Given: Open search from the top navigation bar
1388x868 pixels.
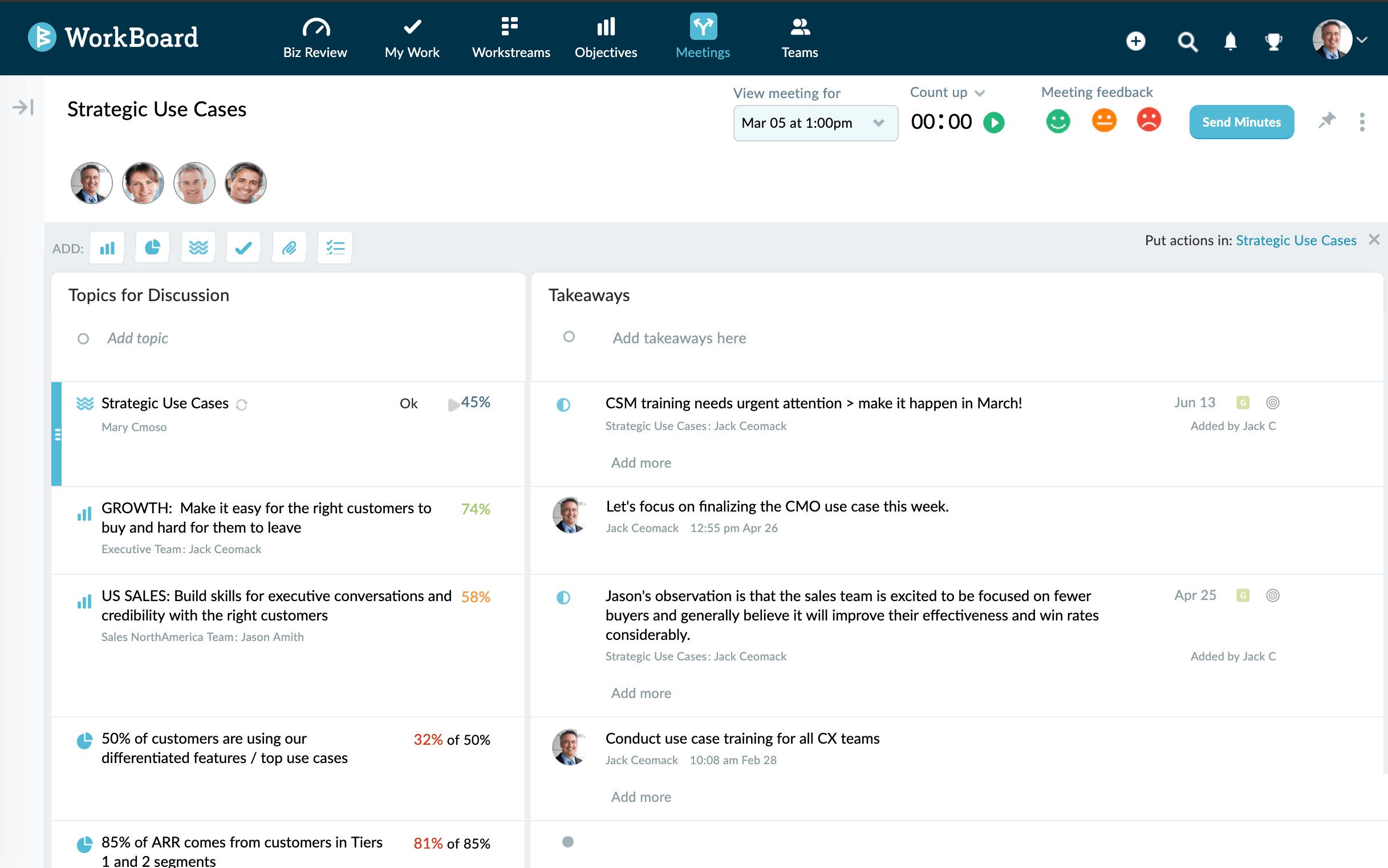Looking at the screenshot, I should (x=1187, y=41).
